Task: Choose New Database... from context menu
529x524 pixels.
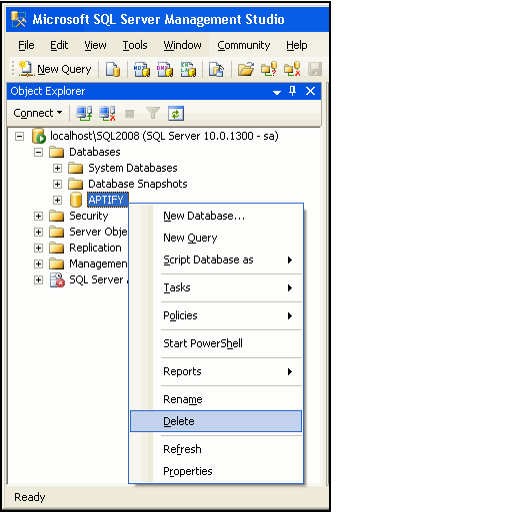Action: (216, 216)
